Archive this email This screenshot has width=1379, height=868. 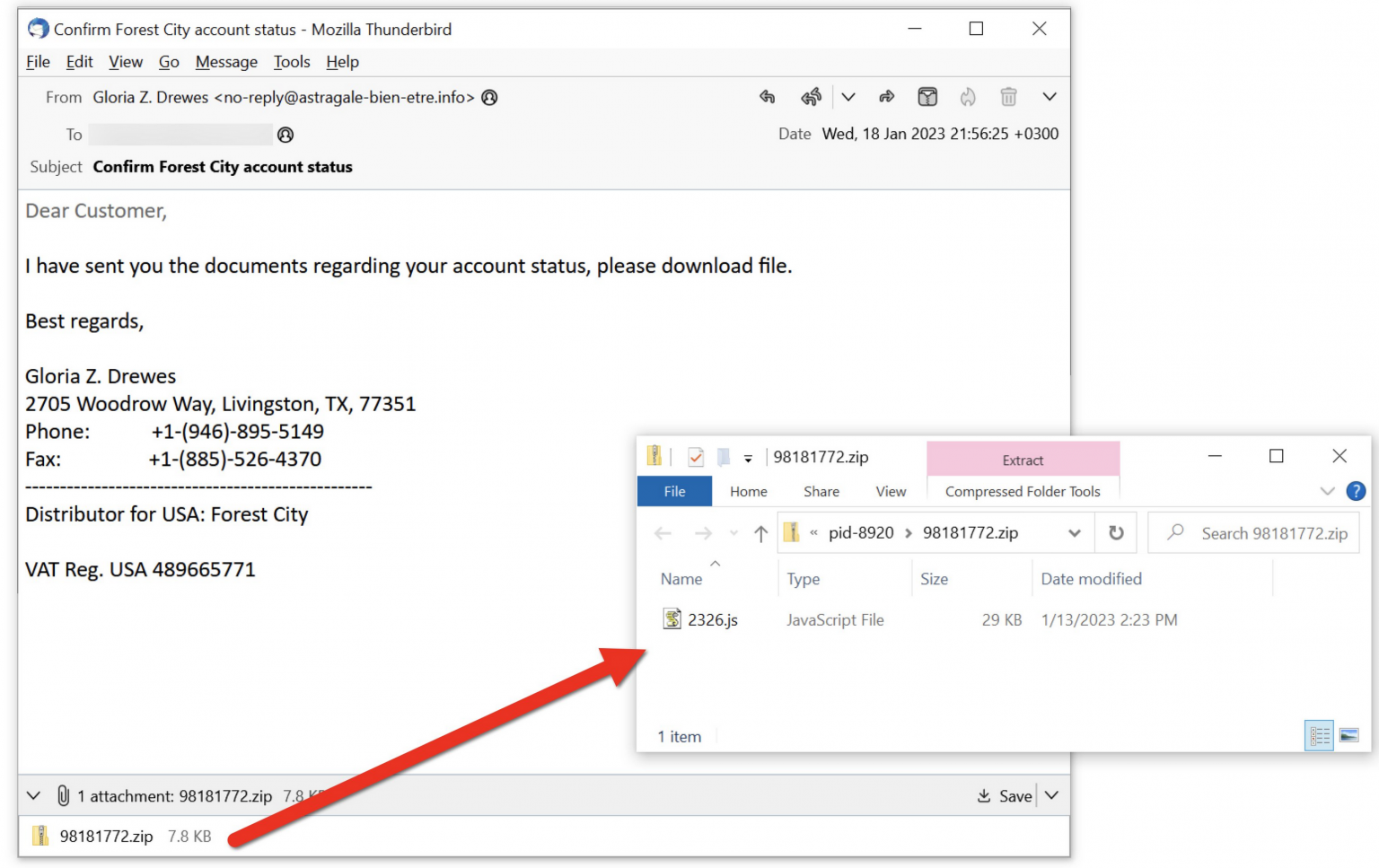point(927,97)
